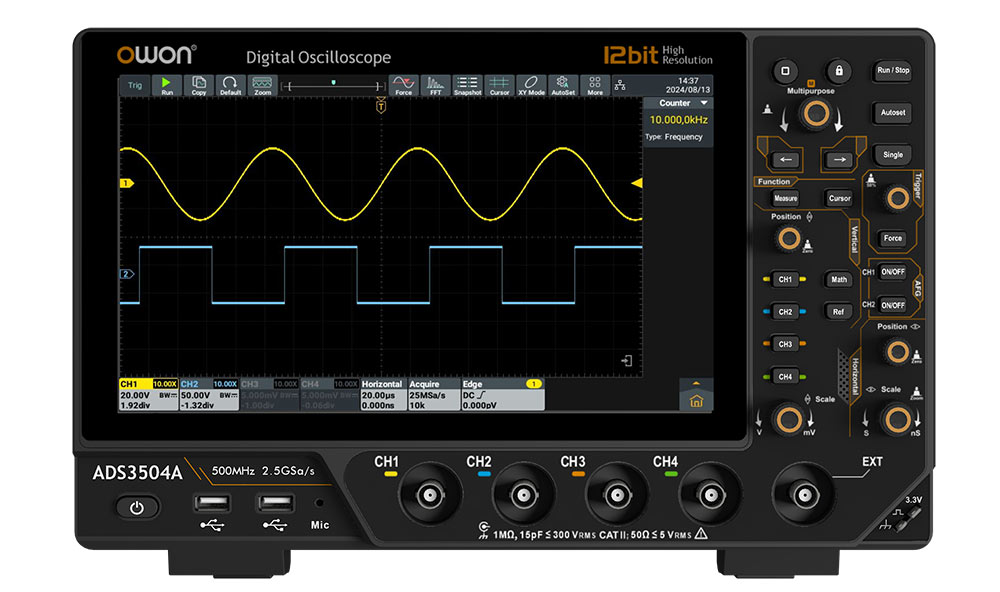Click the Measure function button
The height and width of the screenshot is (592, 1000).
tap(786, 198)
